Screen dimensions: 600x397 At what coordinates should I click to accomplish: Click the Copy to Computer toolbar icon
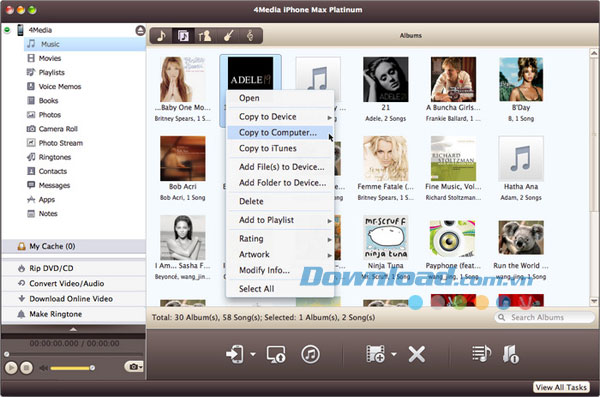[x=276, y=354]
